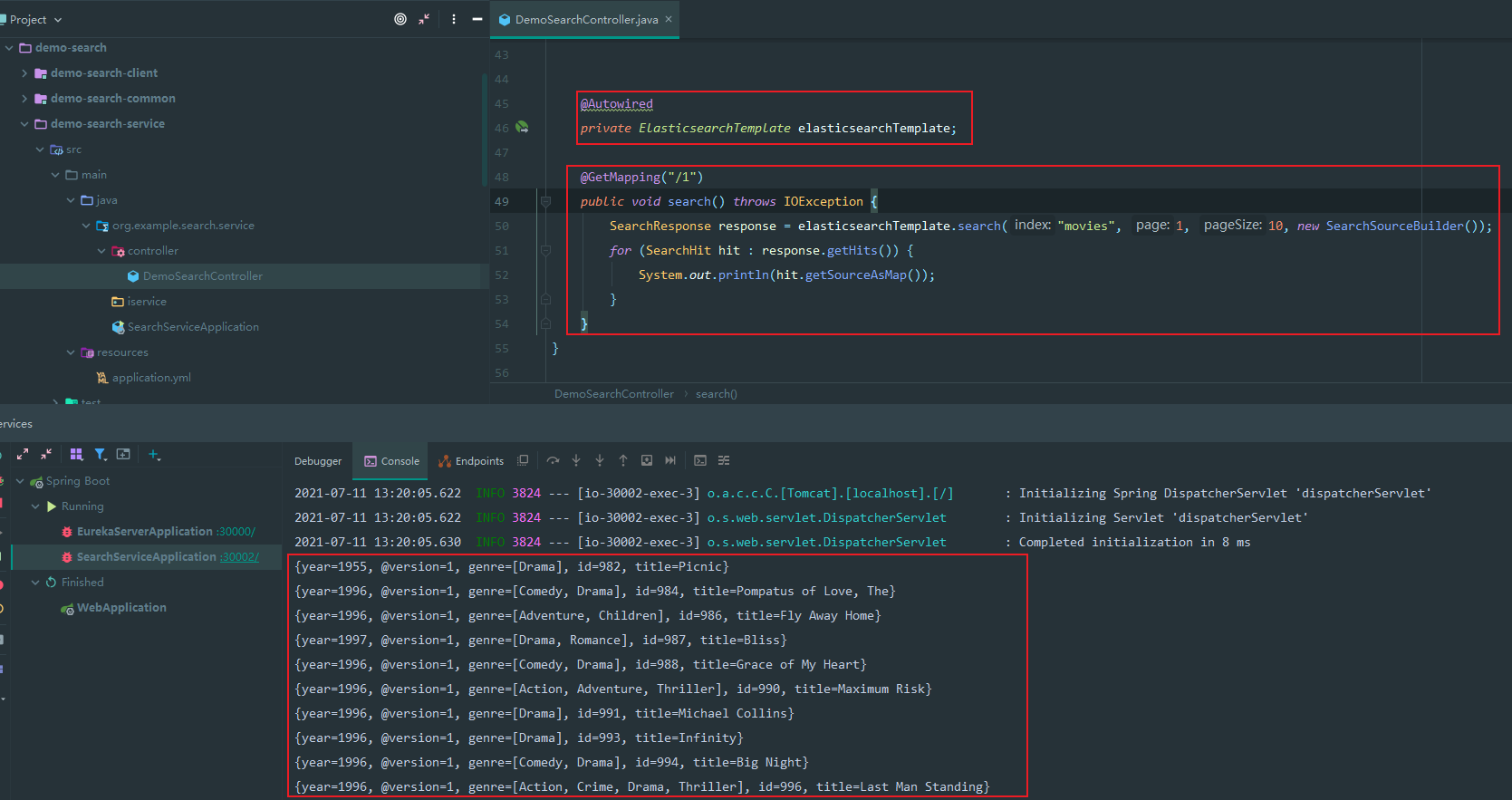Collapse all in the Project panel header
This screenshot has height=800, width=1512.
pyautogui.click(x=424, y=19)
